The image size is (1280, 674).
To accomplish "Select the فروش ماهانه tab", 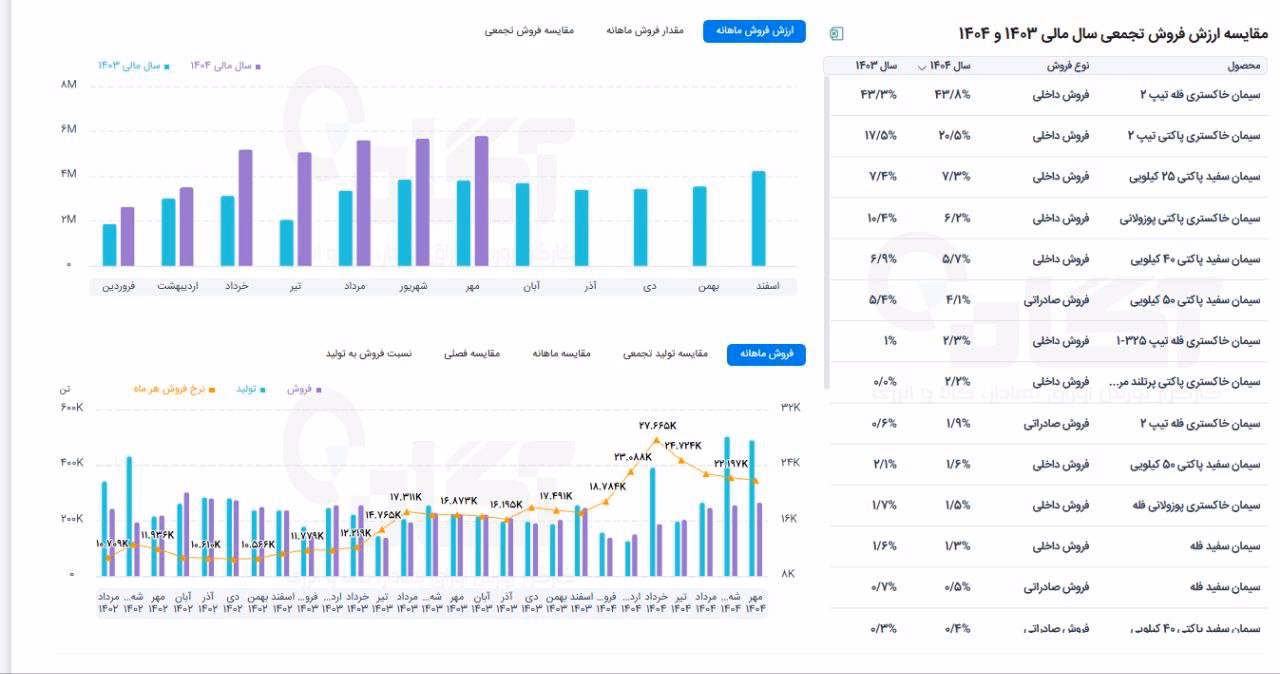I will click(x=766, y=354).
